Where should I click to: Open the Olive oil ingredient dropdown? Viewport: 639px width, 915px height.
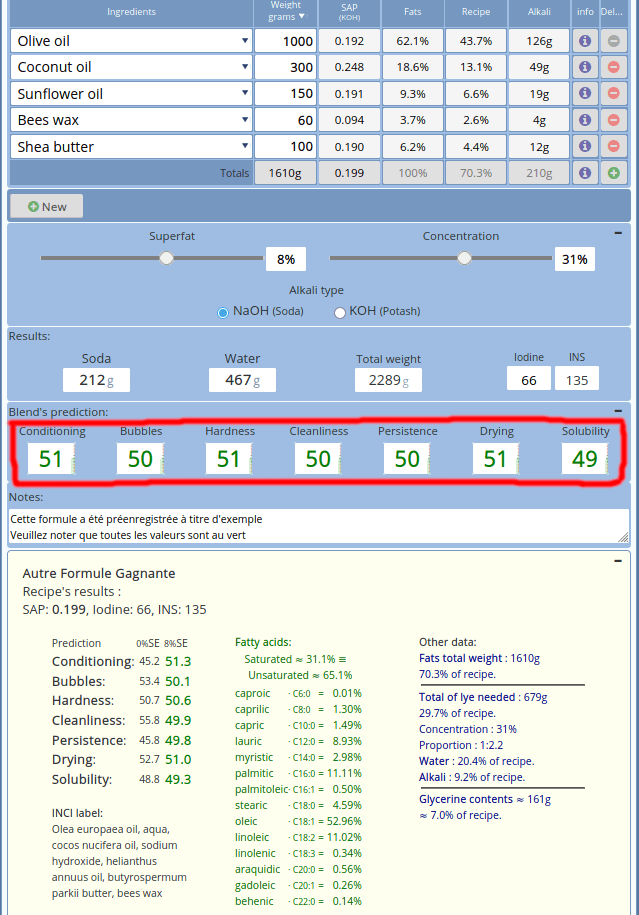(245, 41)
